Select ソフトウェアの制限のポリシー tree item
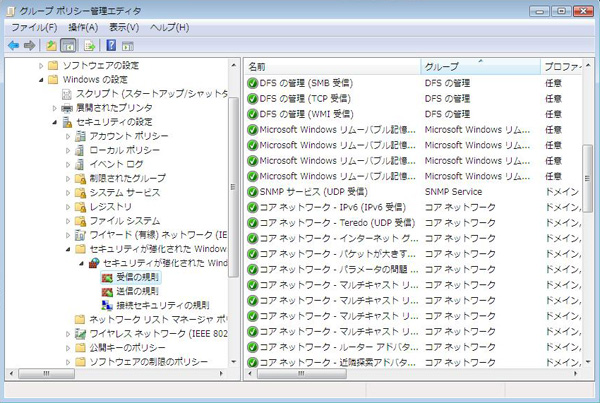The image size is (600, 403). (x=148, y=362)
